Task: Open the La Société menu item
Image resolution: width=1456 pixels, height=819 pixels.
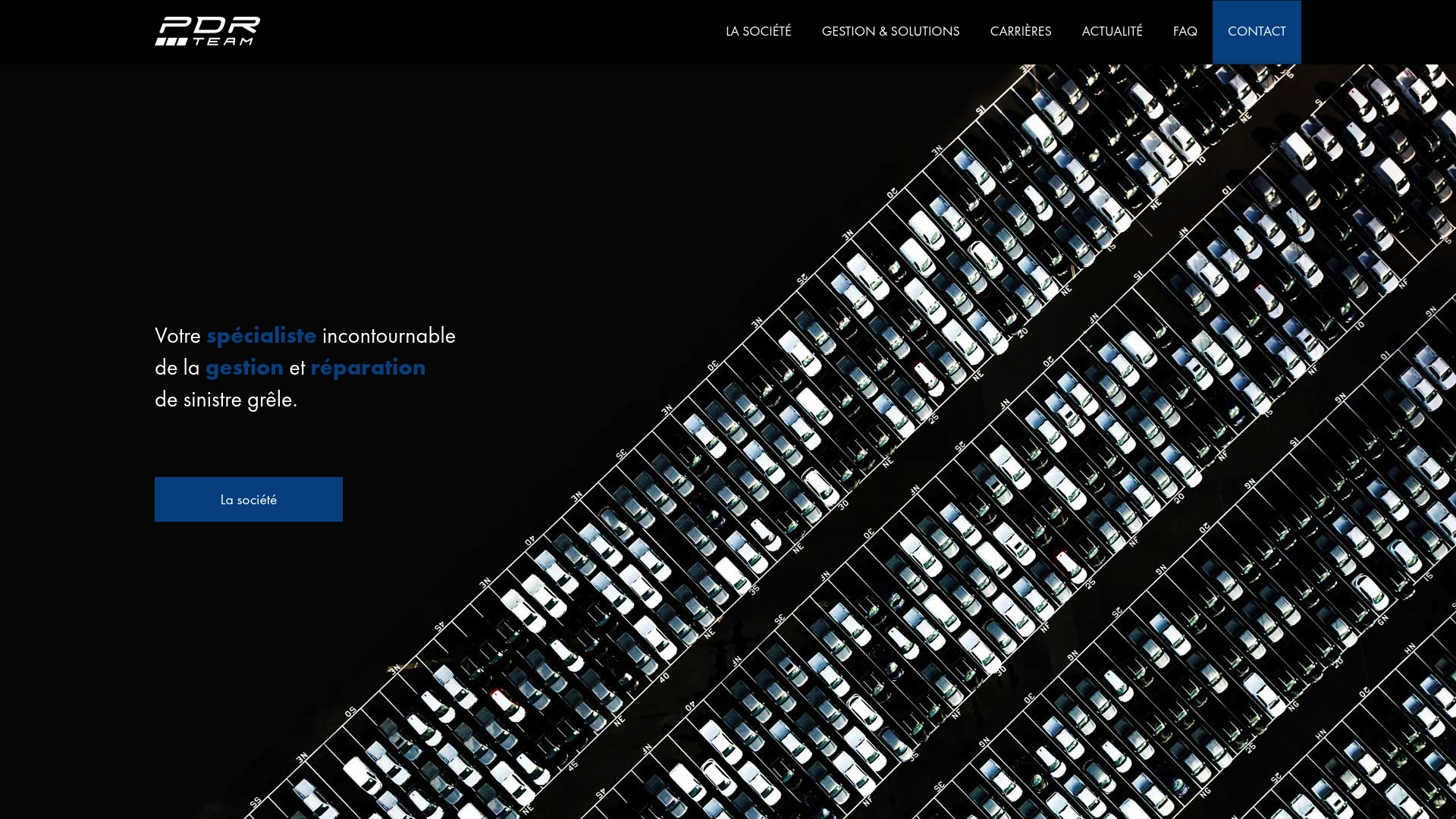Action: pyautogui.click(x=758, y=31)
